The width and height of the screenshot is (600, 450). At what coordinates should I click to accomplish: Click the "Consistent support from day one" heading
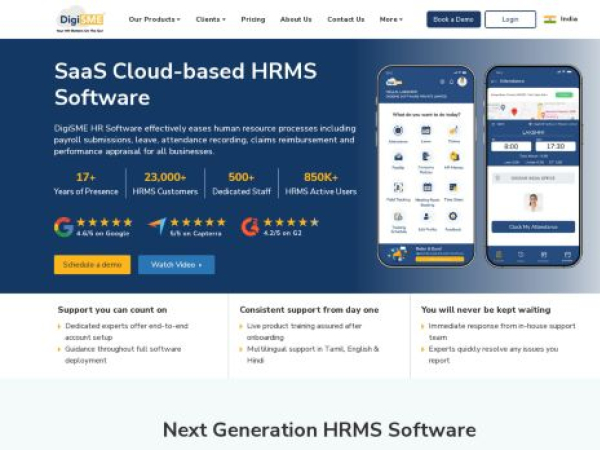pyautogui.click(x=309, y=310)
